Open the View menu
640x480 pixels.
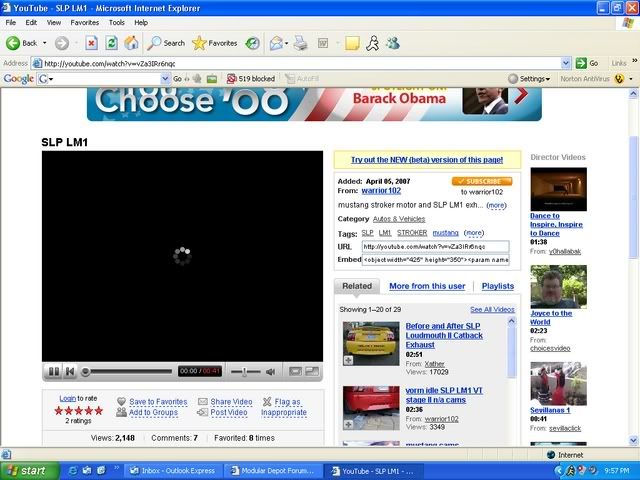coord(53,22)
